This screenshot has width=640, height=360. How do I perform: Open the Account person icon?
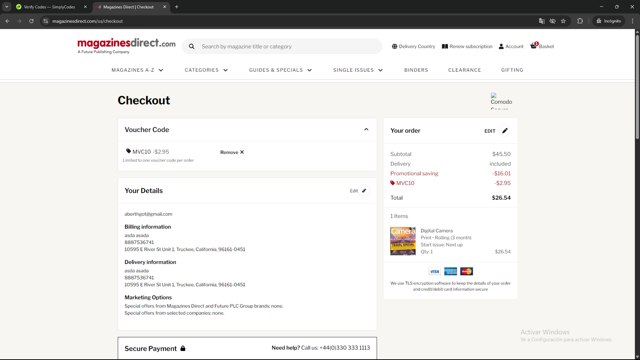point(501,47)
